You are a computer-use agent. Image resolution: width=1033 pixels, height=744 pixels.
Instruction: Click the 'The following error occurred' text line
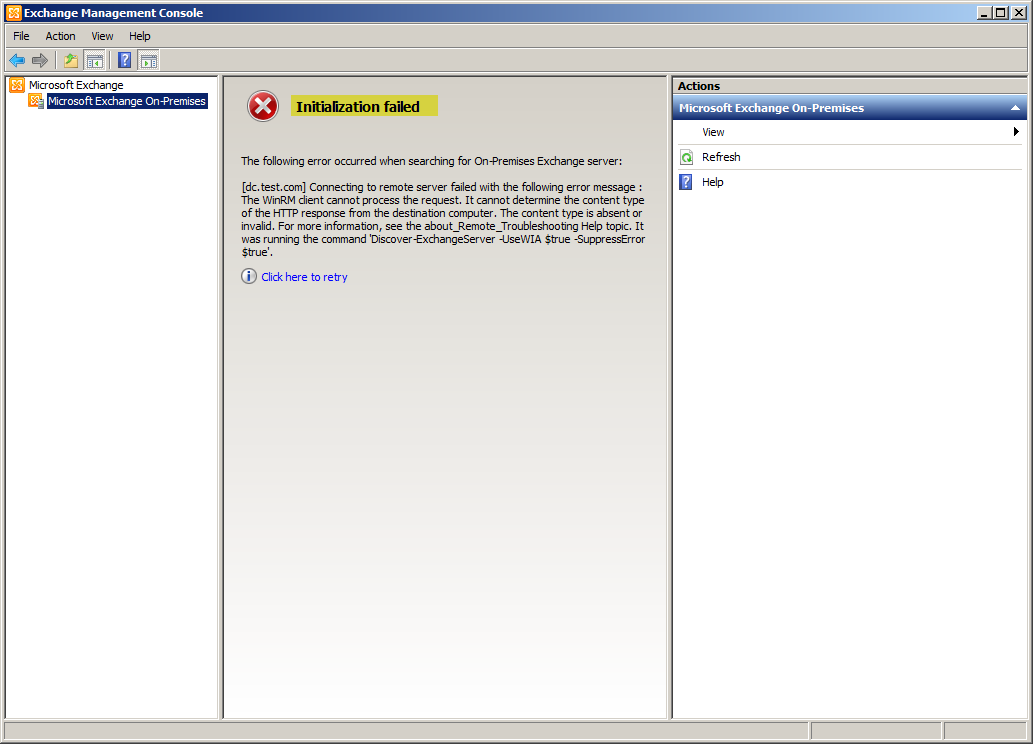tap(432, 161)
